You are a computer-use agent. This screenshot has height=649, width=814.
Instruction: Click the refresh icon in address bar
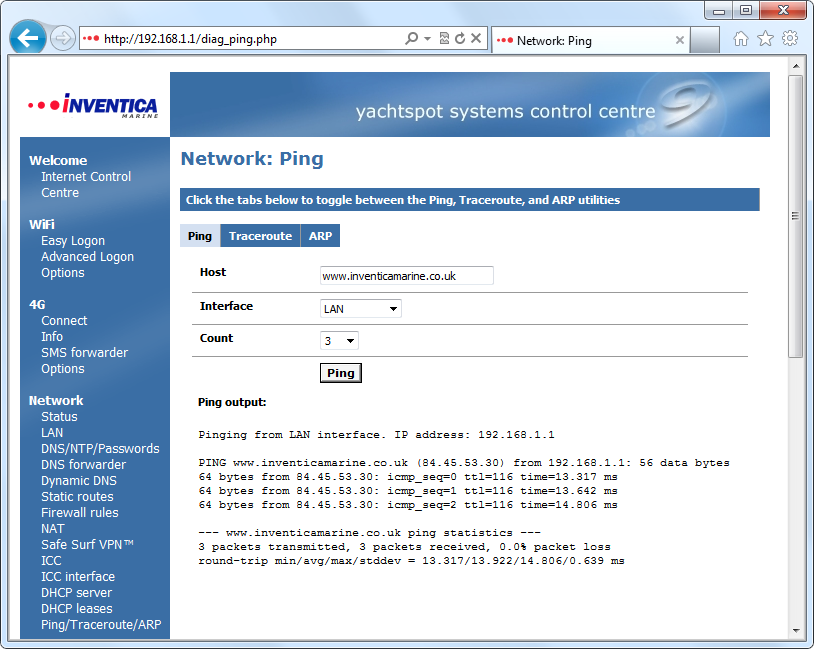460,38
